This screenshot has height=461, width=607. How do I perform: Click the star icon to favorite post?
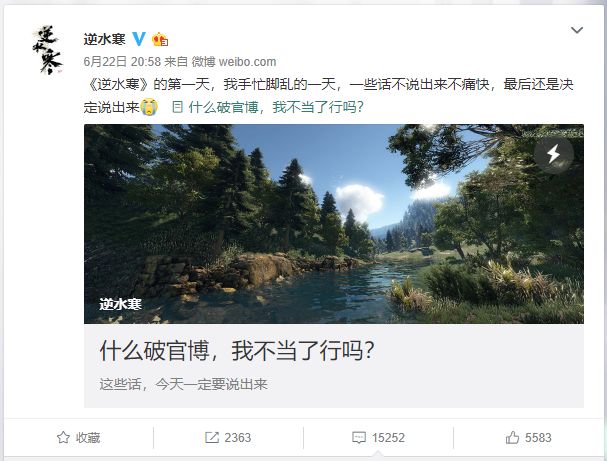point(63,437)
